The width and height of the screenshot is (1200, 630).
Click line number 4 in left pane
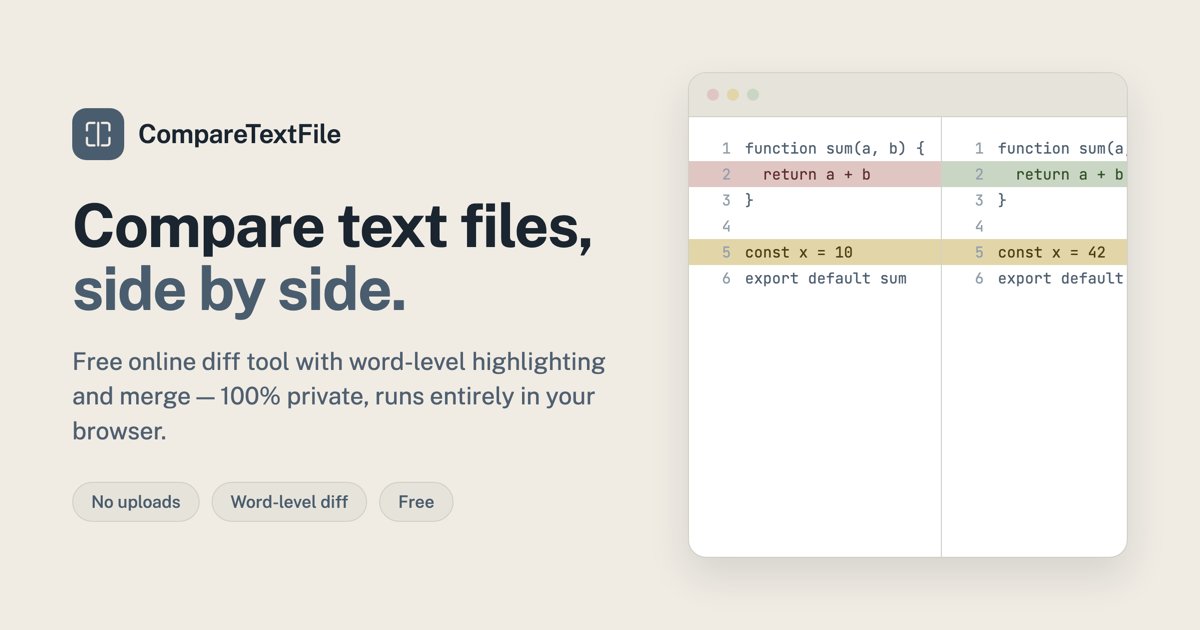click(726, 226)
